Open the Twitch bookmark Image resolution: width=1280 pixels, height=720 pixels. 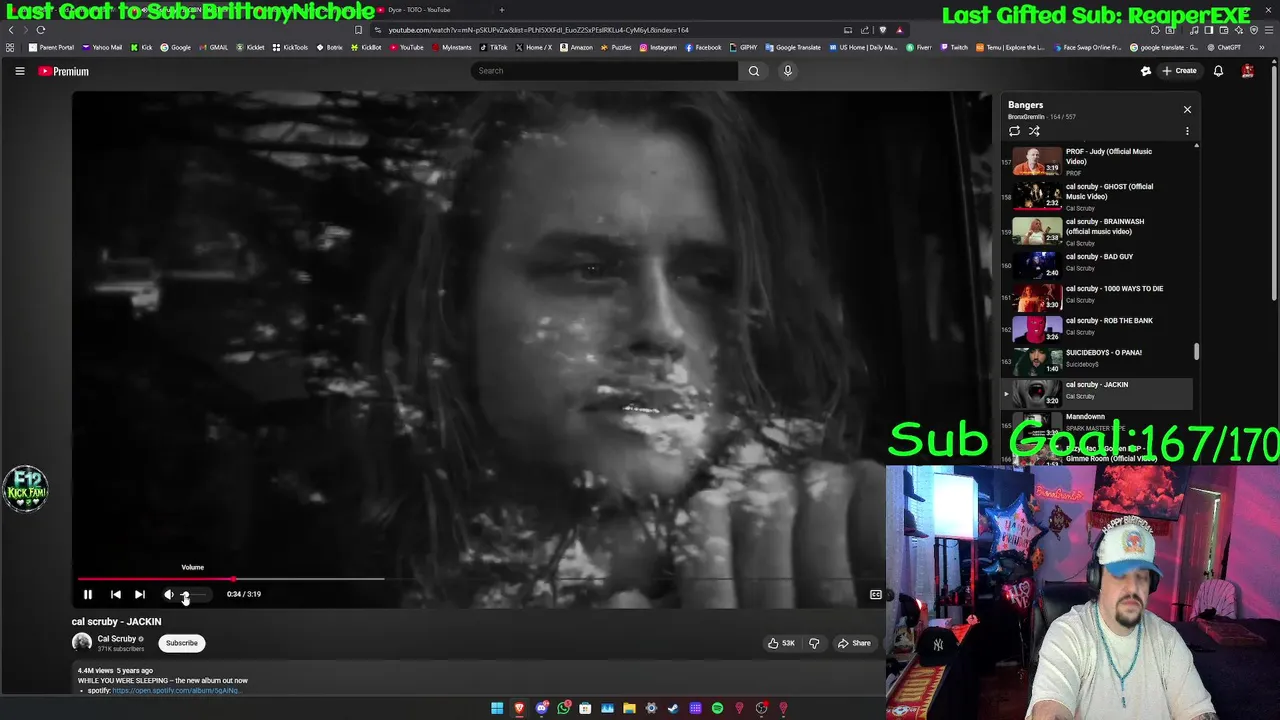click(x=953, y=47)
